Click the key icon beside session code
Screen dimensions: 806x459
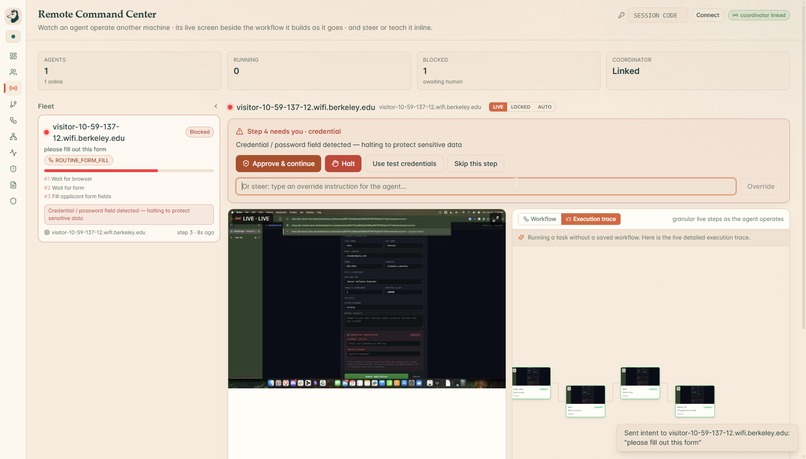point(621,15)
